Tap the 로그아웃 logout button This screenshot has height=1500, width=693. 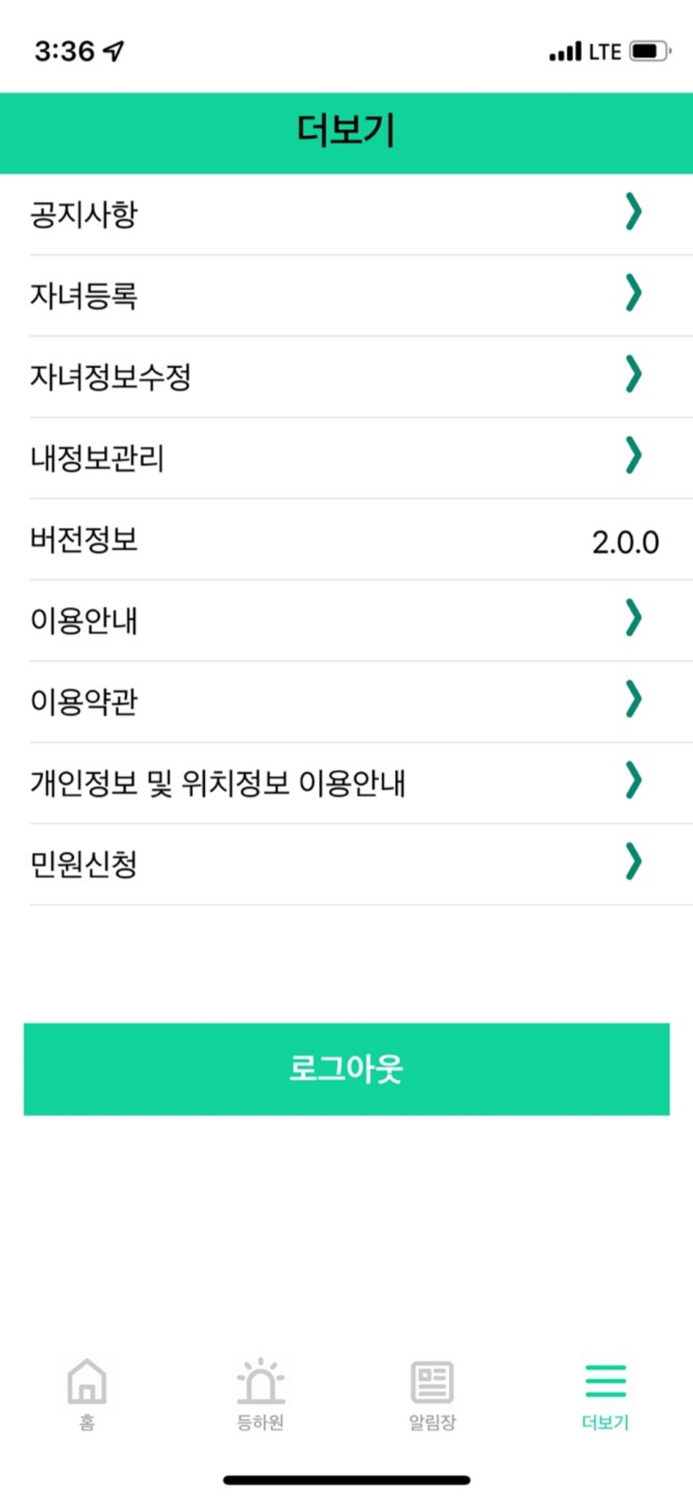tap(346, 1068)
